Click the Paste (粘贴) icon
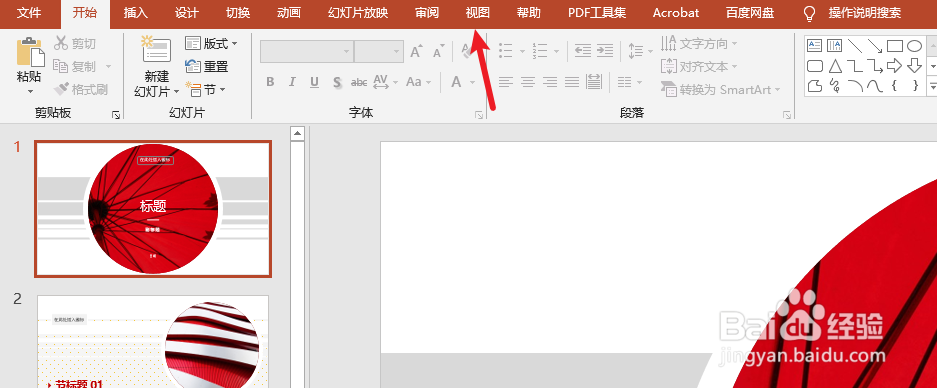 30,52
